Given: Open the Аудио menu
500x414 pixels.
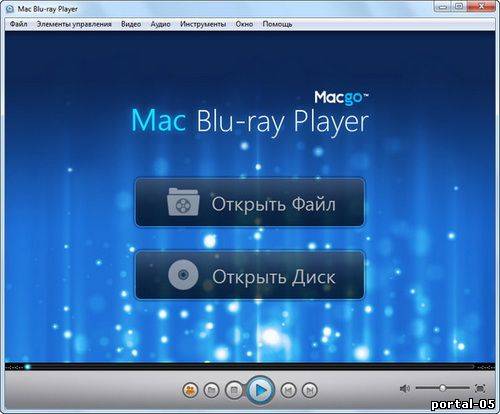Looking at the screenshot, I should pos(160,24).
